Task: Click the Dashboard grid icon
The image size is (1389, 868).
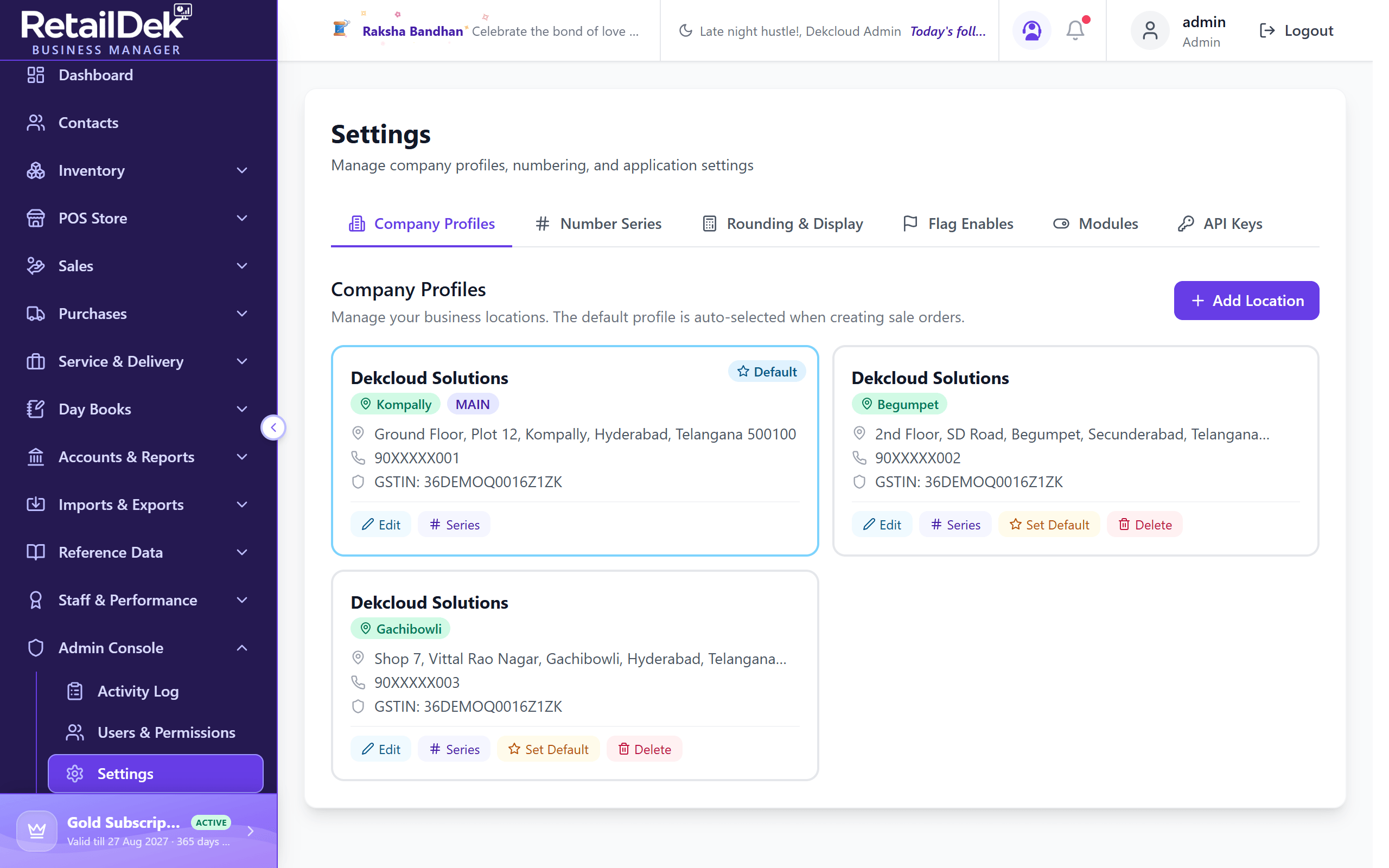Action: tap(36, 75)
